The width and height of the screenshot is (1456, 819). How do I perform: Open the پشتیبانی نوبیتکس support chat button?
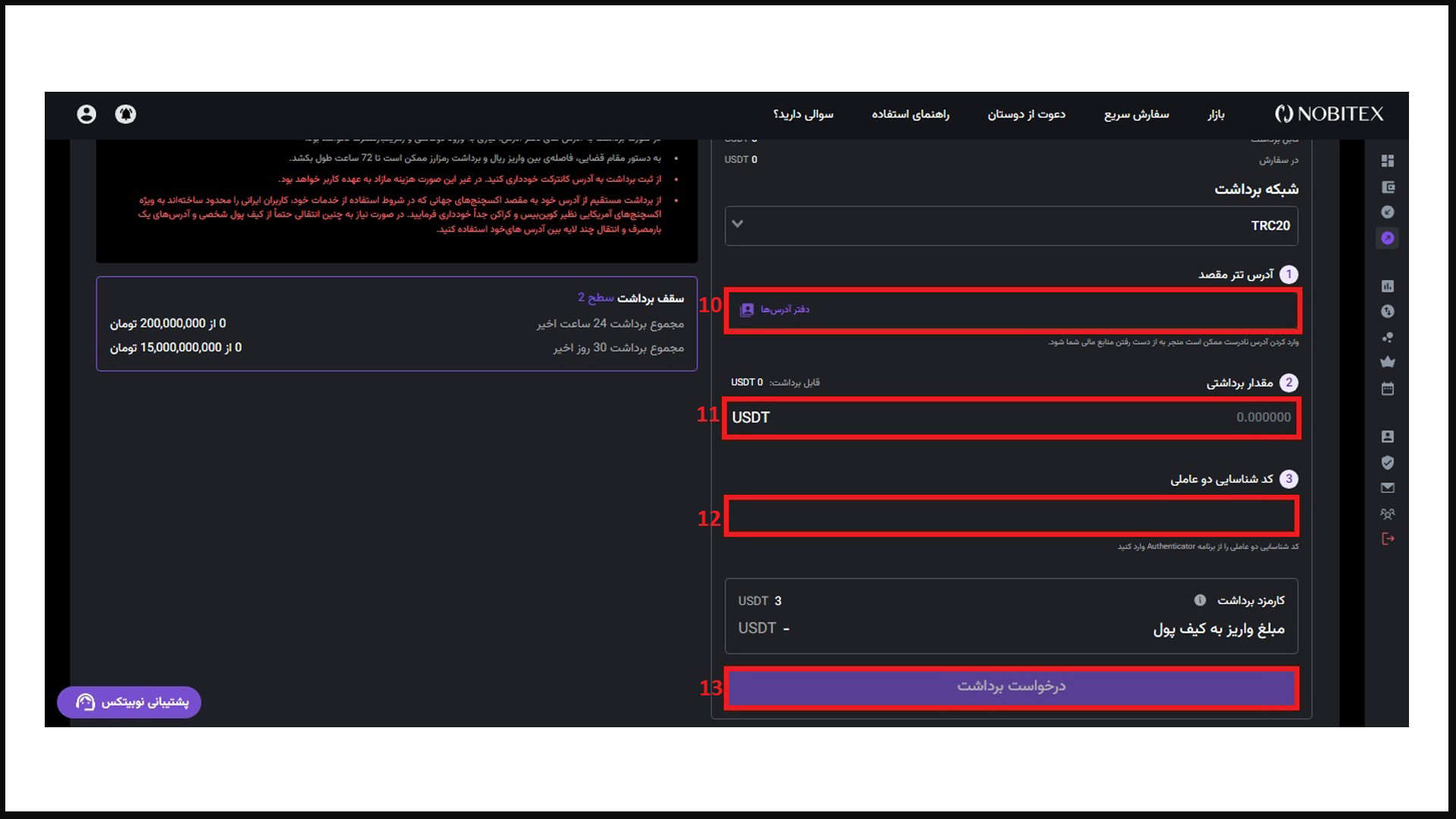pos(129,702)
